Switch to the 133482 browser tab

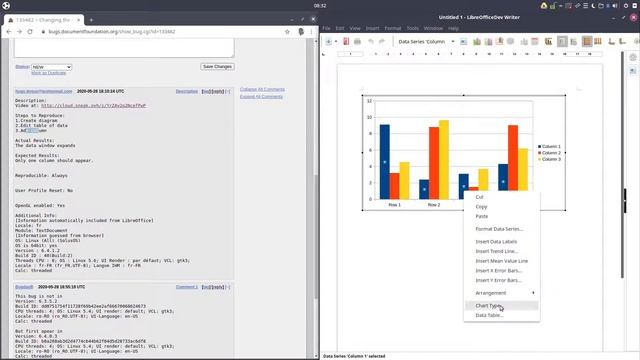[x=43, y=20]
